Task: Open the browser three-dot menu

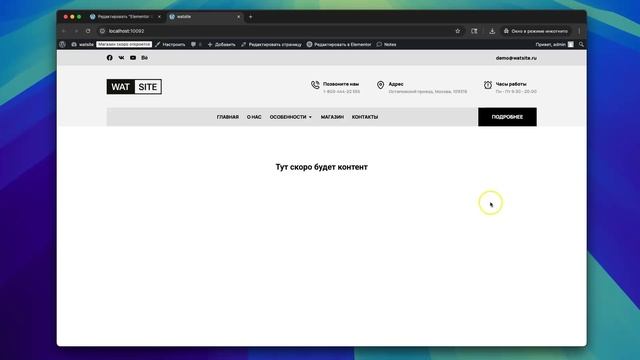Action: click(x=579, y=31)
